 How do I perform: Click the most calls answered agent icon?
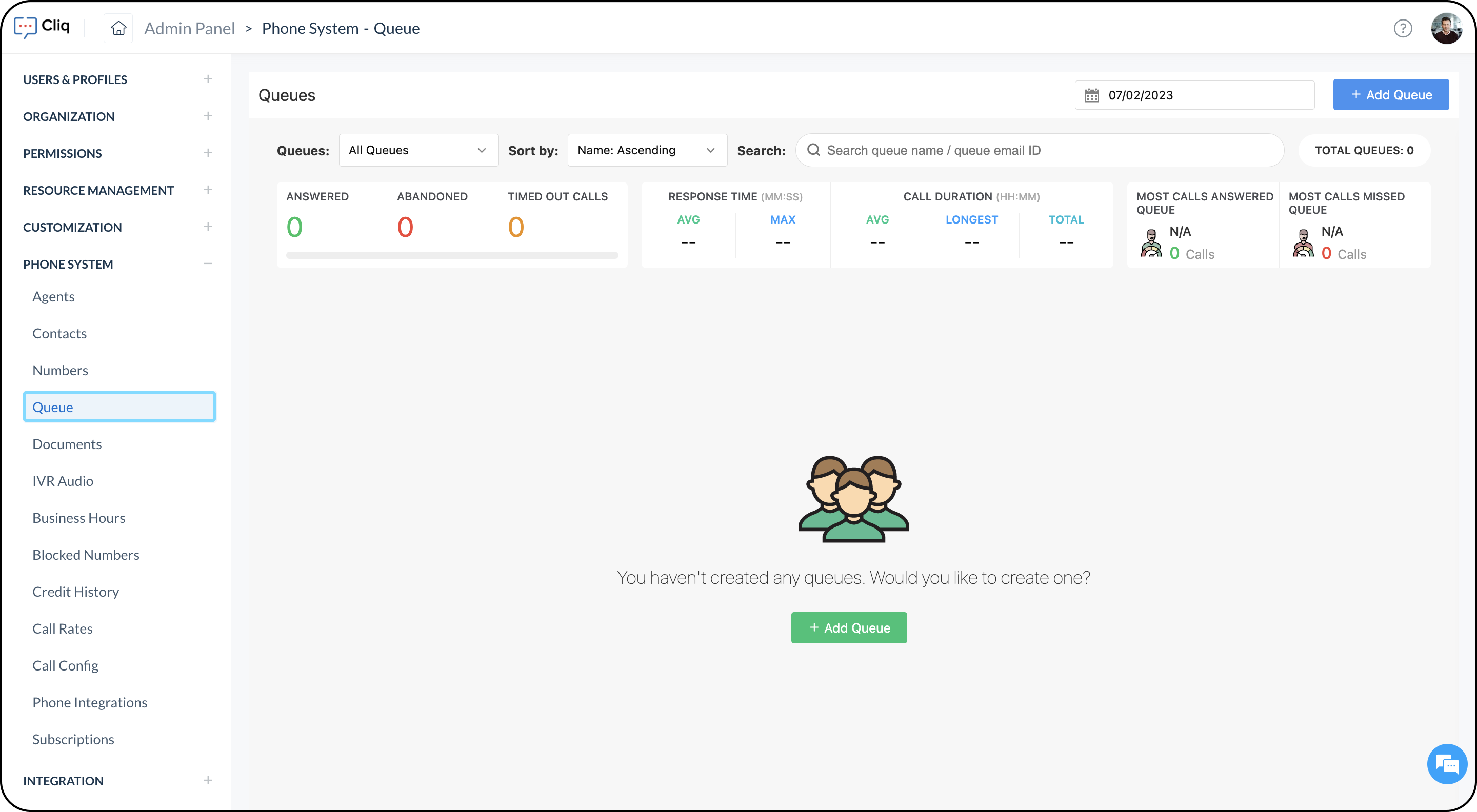[x=1151, y=243]
